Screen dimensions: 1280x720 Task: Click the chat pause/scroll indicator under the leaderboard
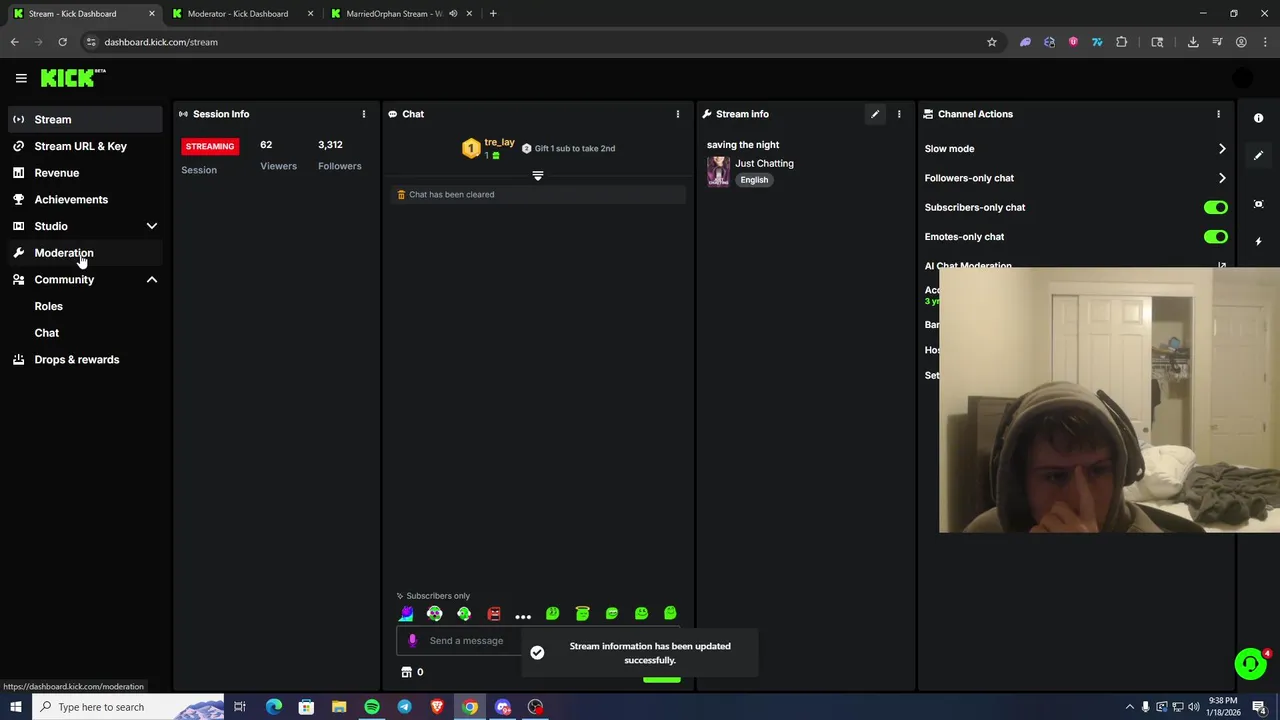click(x=538, y=176)
